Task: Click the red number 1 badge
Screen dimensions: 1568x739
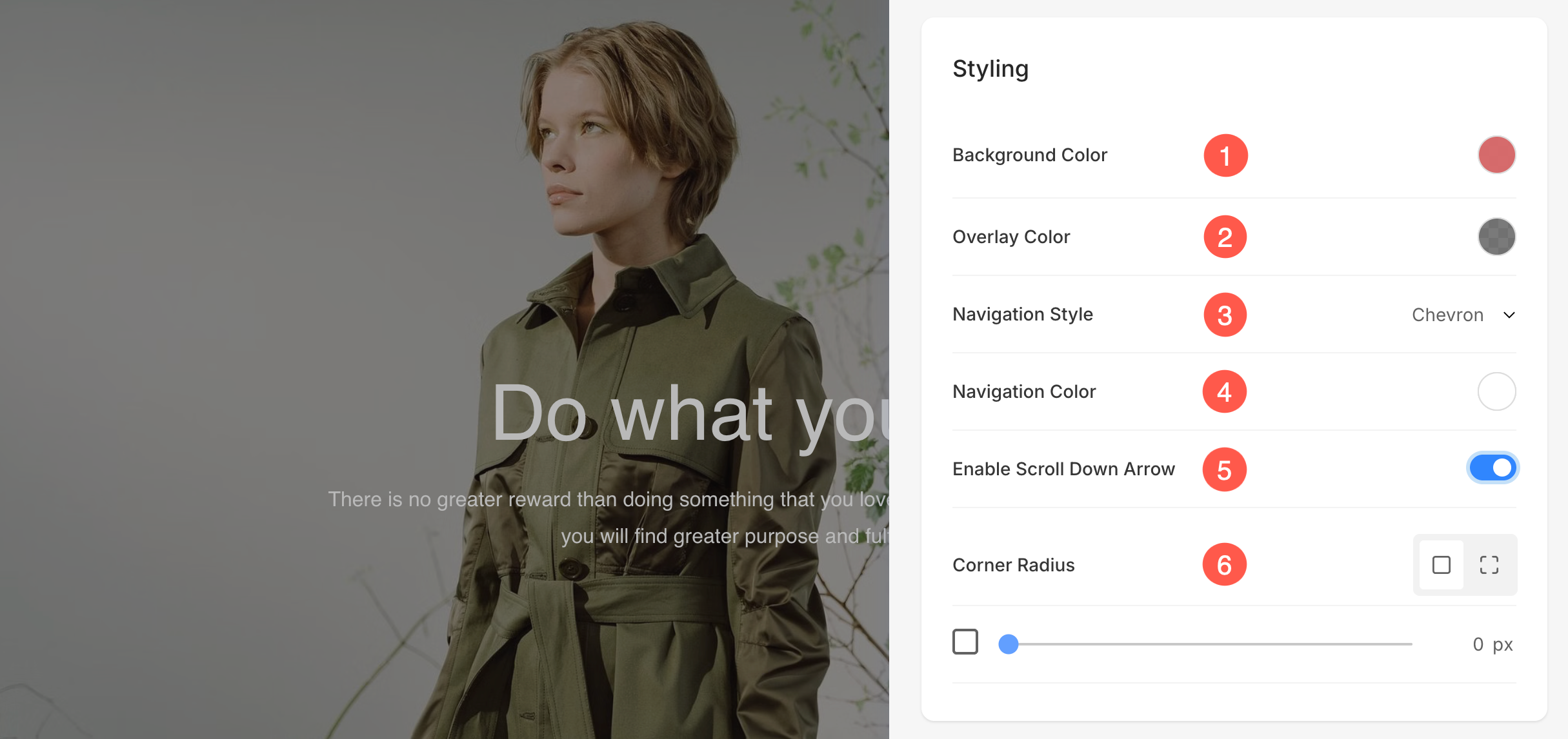Action: pyautogui.click(x=1225, y=155)
